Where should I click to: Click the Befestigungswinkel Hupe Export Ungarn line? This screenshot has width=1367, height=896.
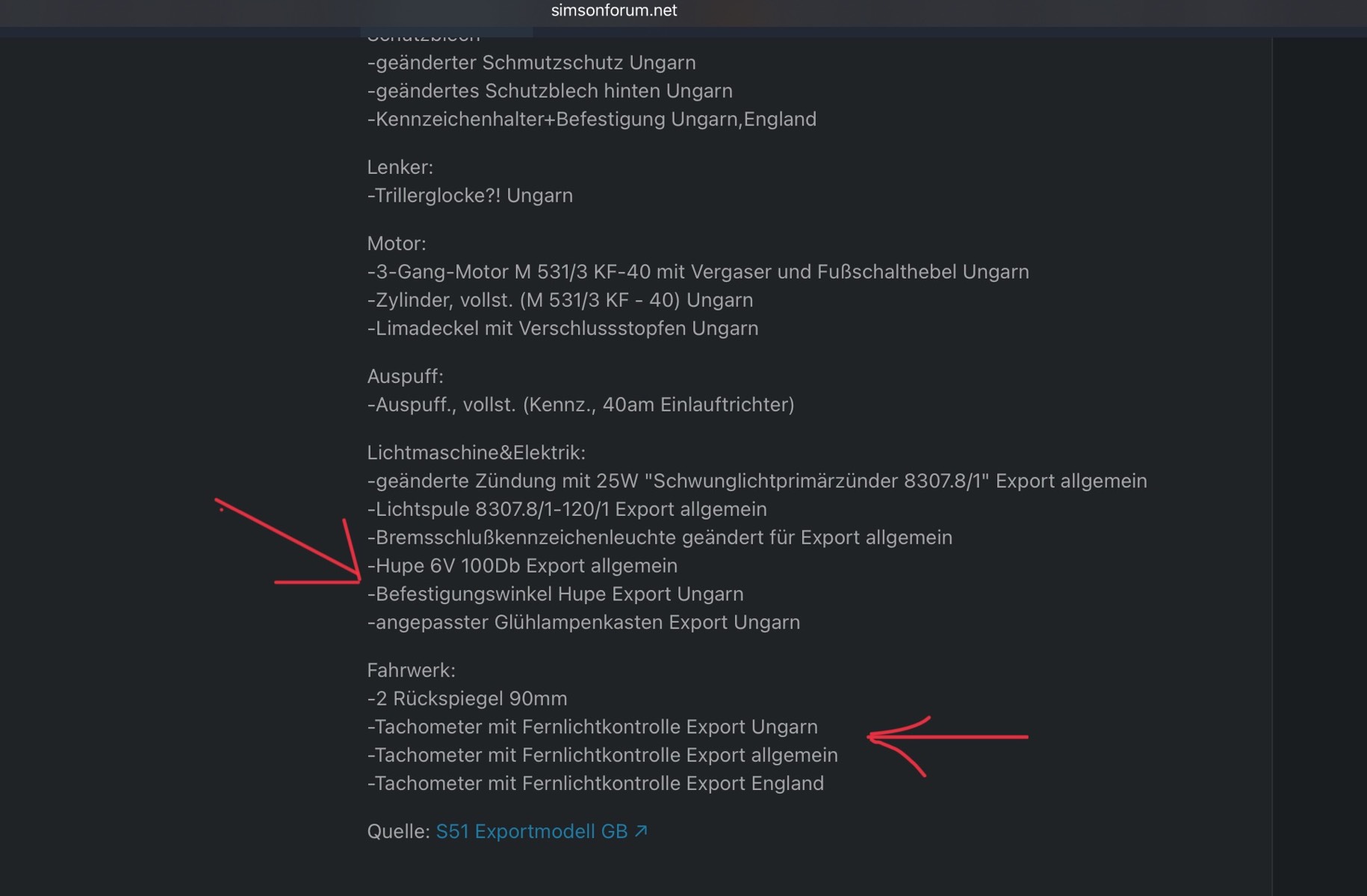coord(555,594)
